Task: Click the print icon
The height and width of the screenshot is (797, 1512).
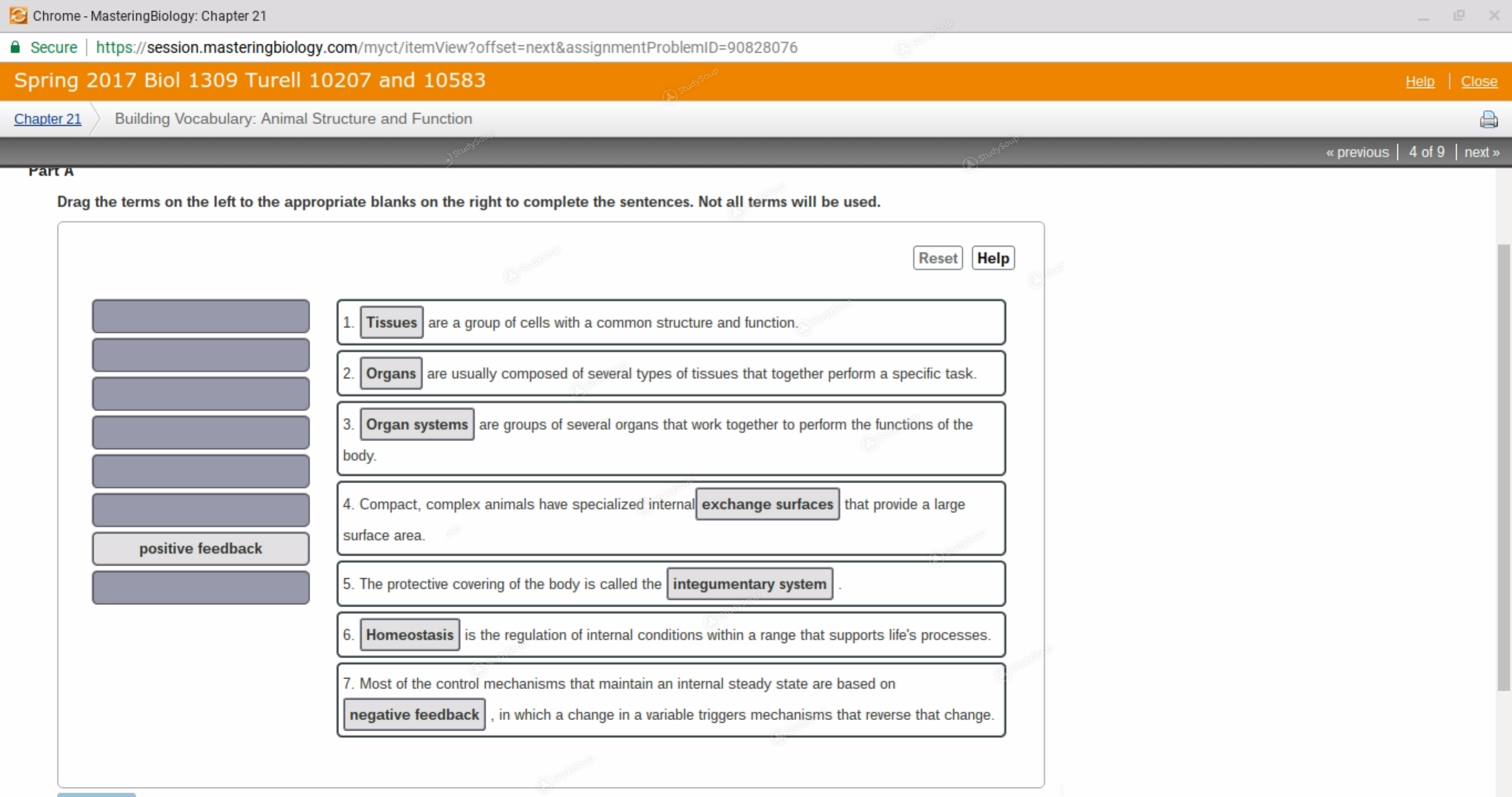Action: pyautogui.click(x=1488, y=119)
